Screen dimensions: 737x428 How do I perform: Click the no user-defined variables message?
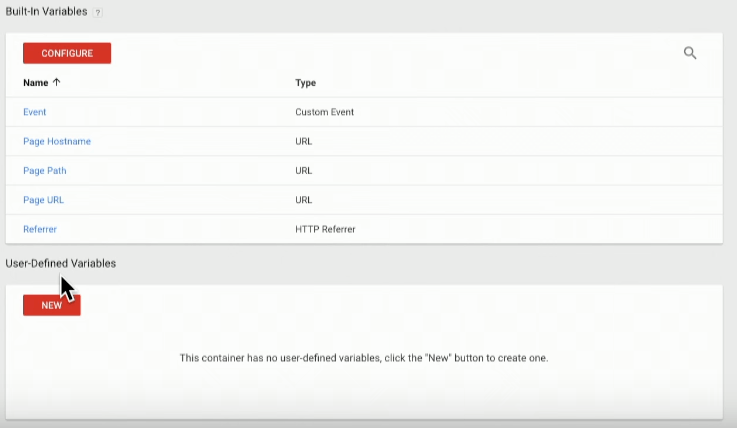tap(364, 357)
